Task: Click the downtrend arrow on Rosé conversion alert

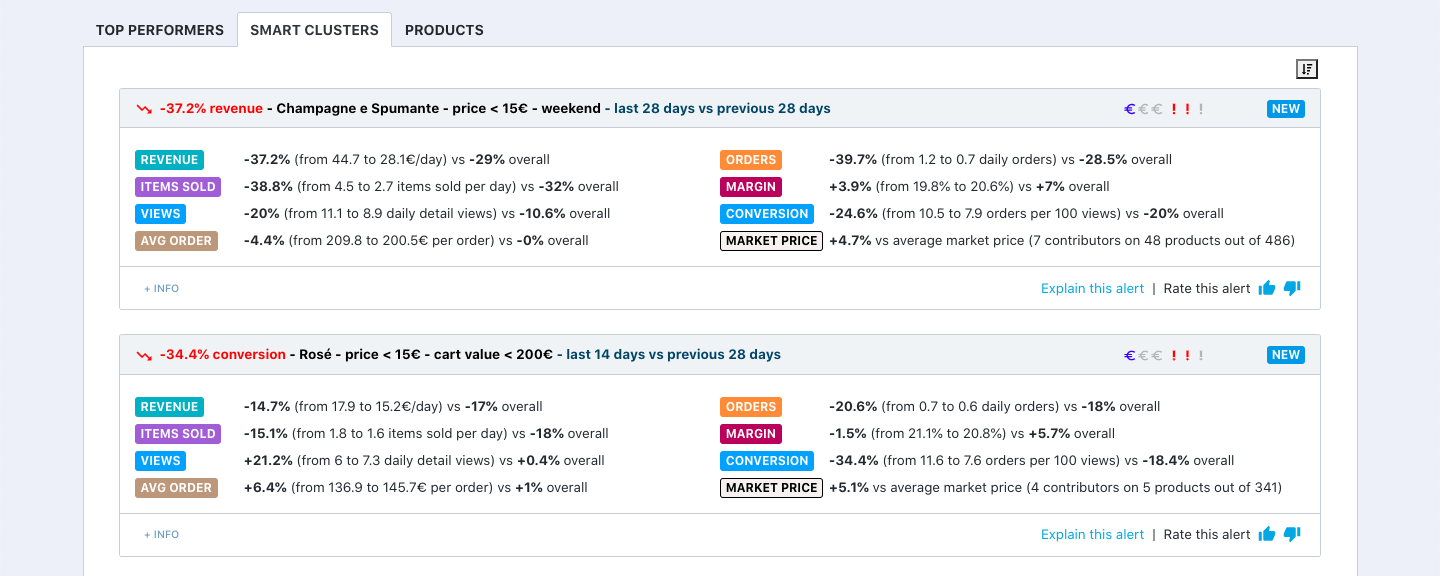Action: pos(145,355)
